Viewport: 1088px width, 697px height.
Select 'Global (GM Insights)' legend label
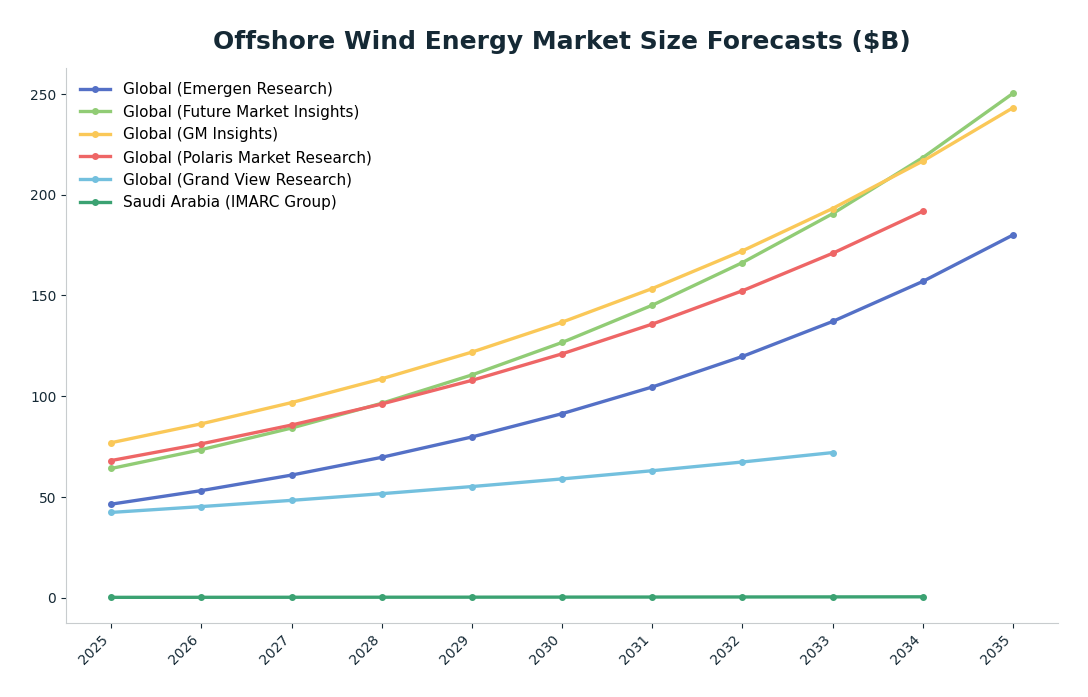coord(201,134)
